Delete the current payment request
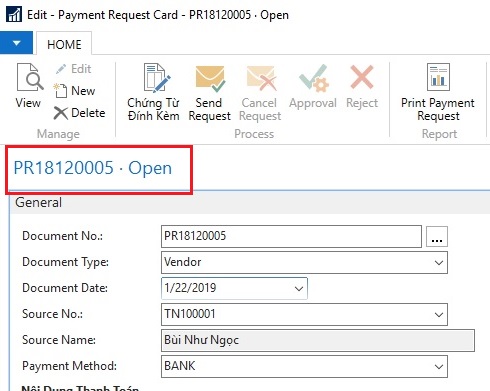490x391 pixels. pyautogui.click(x=79, y=113)
